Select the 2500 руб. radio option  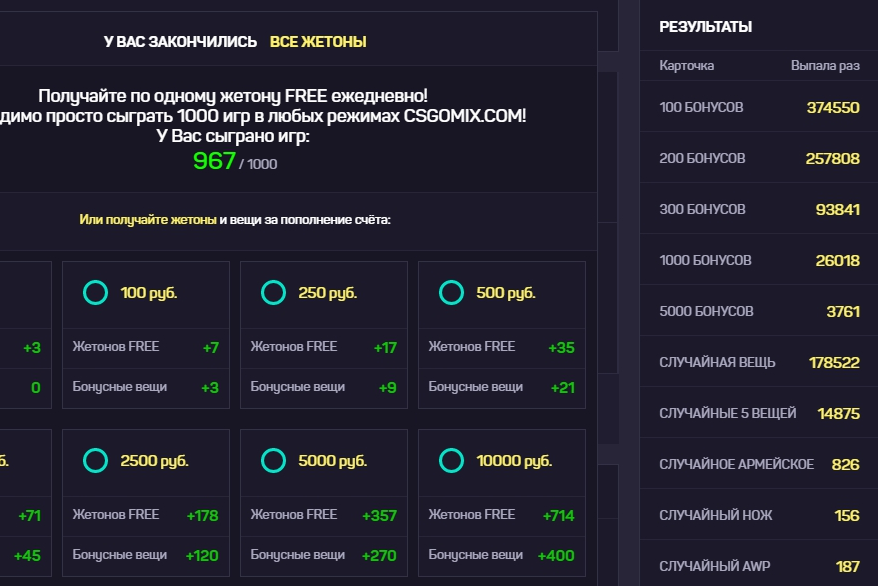click(95, 461)
